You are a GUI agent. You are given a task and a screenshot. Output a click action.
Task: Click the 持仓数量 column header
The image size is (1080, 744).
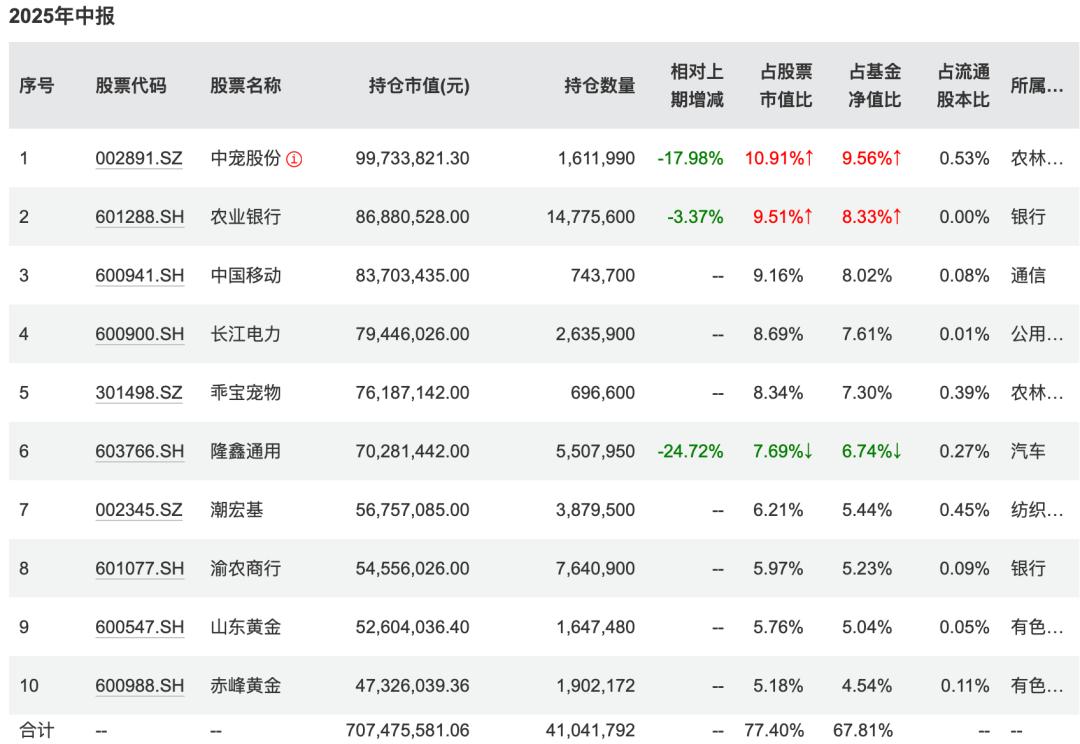(599, 85)
